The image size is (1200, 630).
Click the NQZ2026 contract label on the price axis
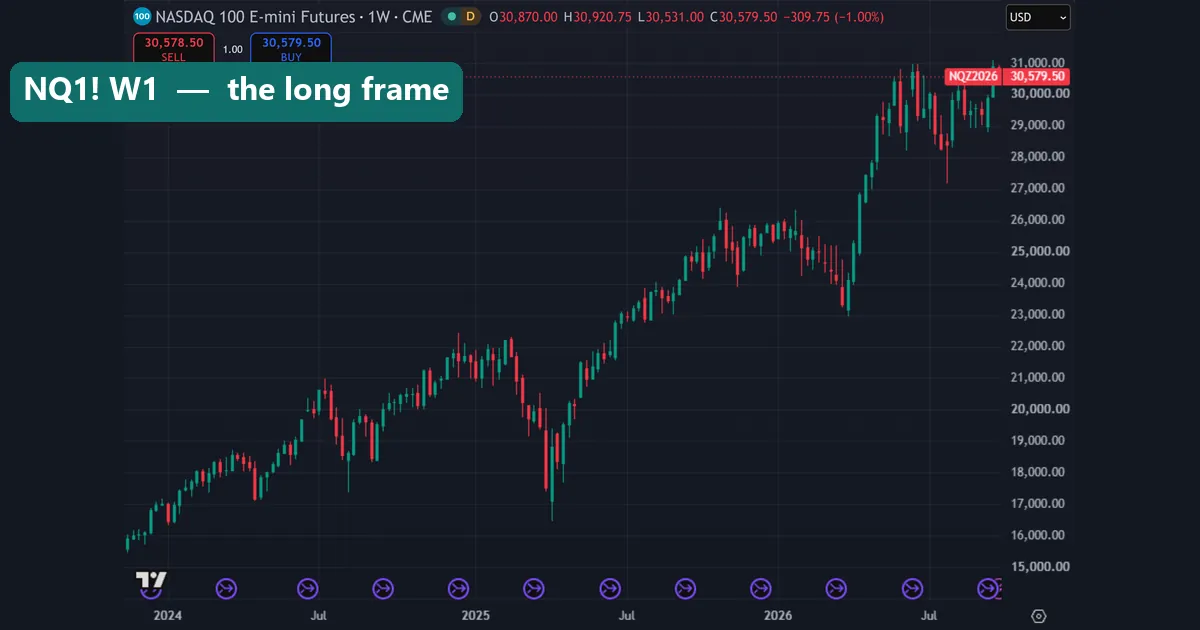(x=974, y=76)
